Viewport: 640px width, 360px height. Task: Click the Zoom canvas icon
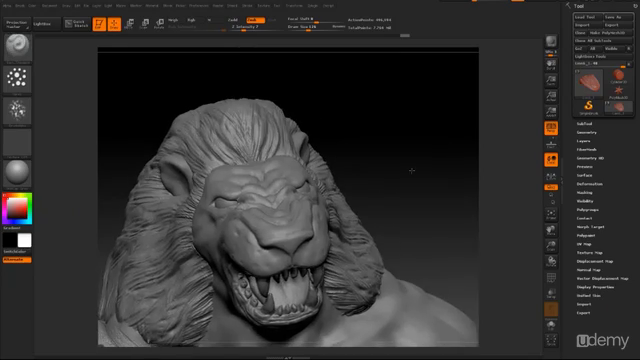[x=551, y=80]
